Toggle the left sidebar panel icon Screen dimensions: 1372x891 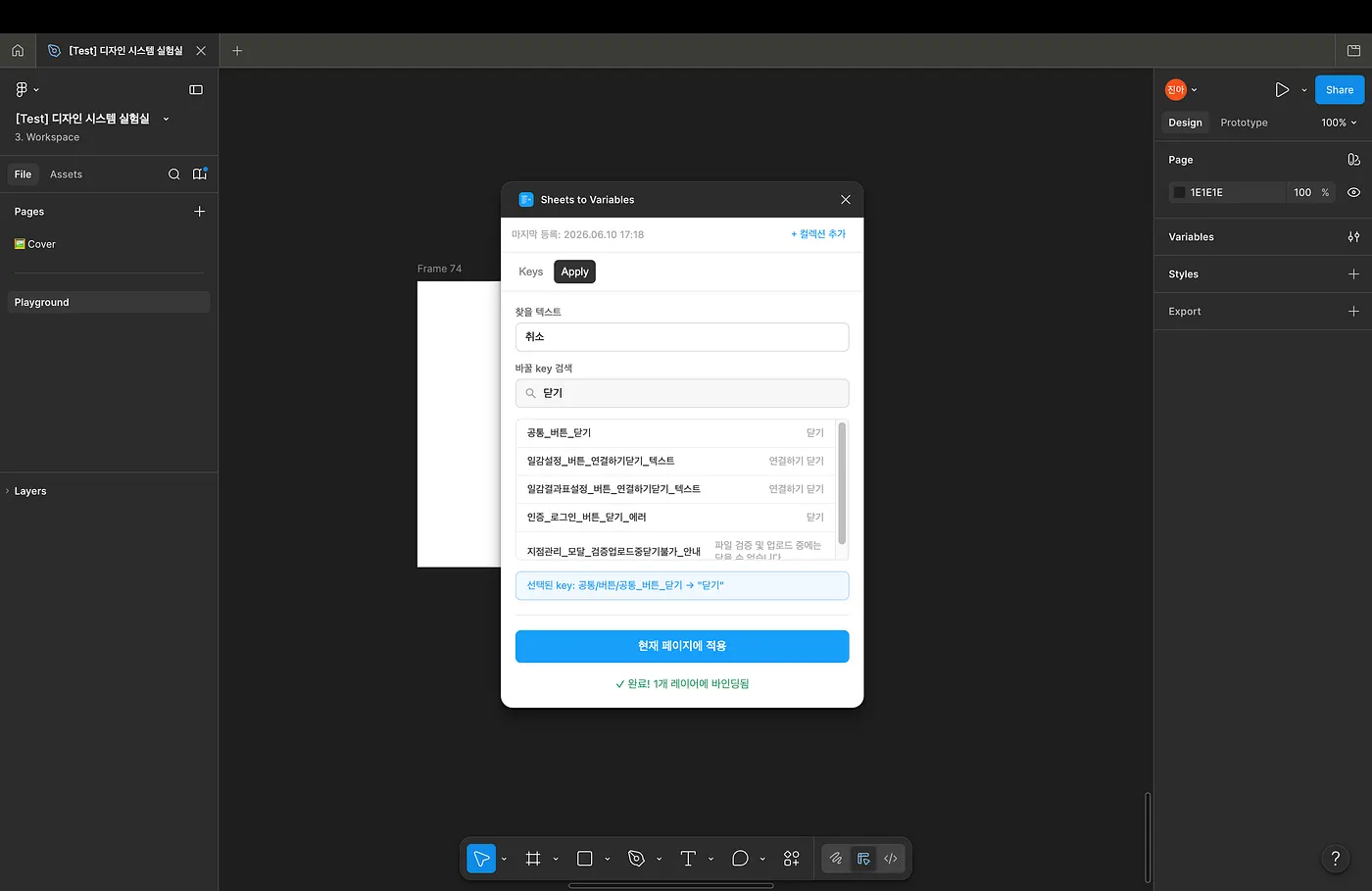click(196, 89)
